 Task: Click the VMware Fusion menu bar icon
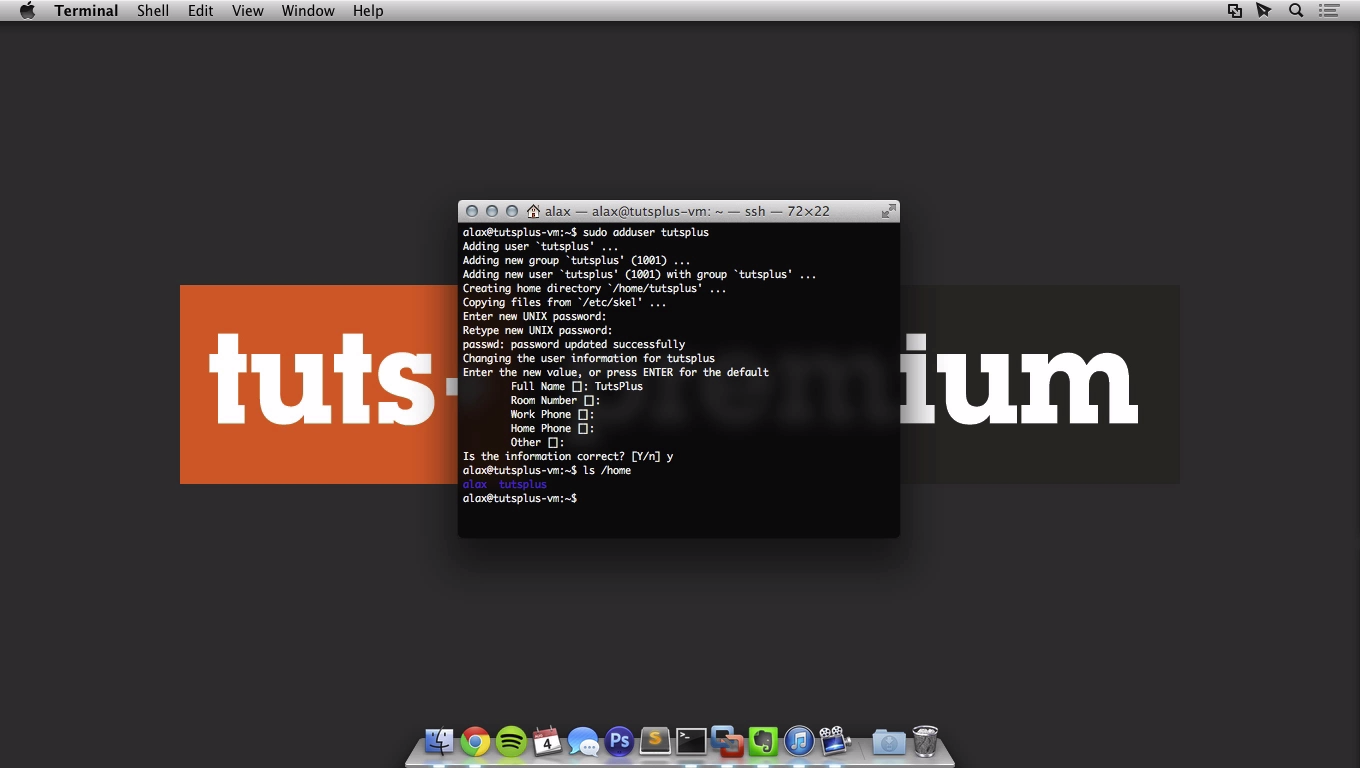(1235, 11)
